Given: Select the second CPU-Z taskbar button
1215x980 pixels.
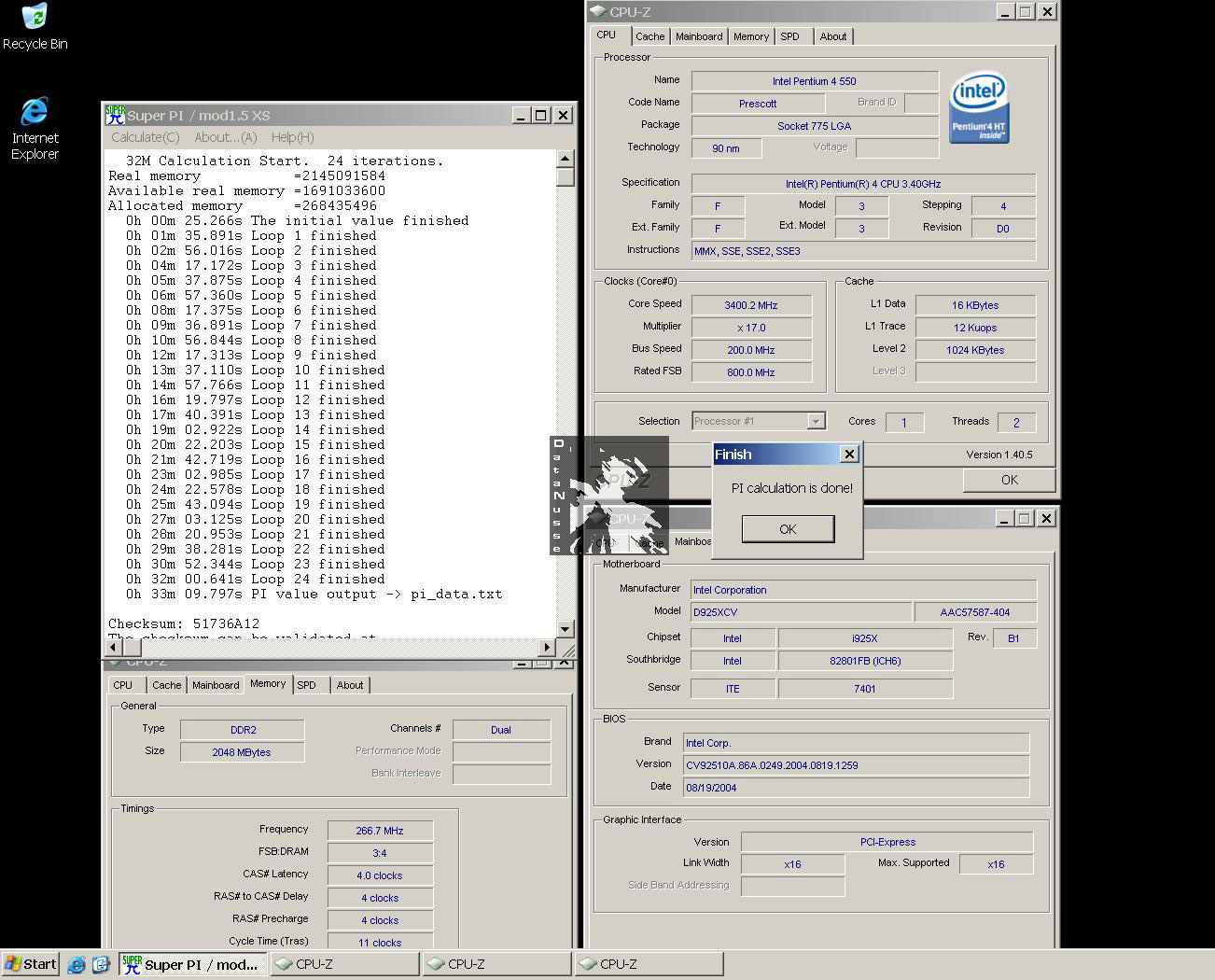Looking at the screenshot, I should [496, 964].
